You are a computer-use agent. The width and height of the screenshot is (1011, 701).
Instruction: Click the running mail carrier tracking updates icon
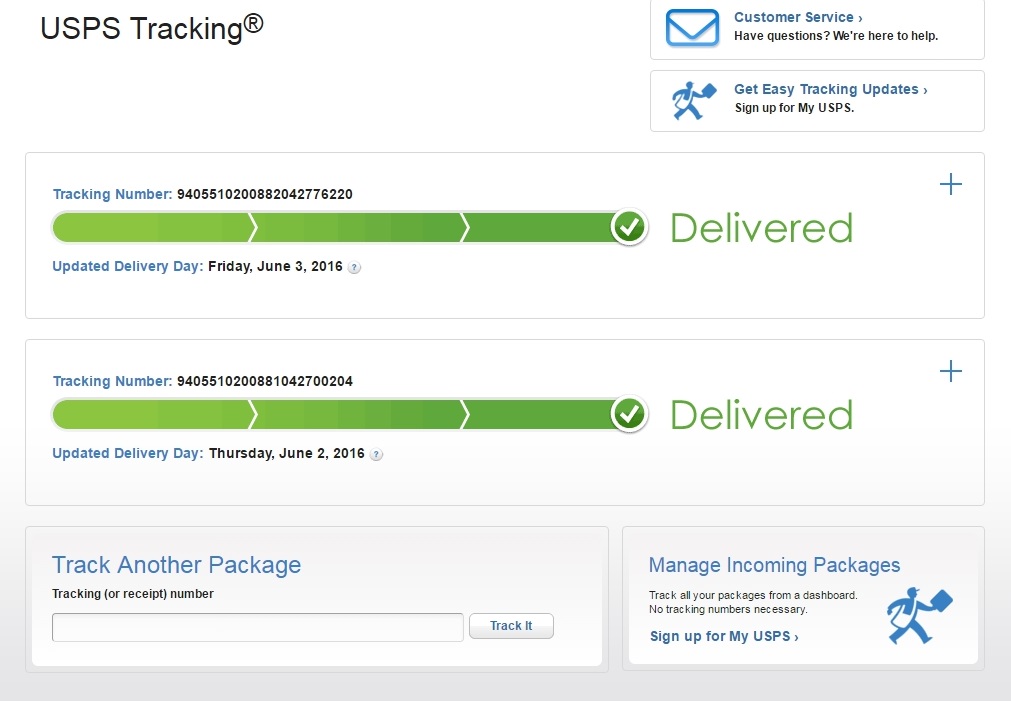[693, 101]
